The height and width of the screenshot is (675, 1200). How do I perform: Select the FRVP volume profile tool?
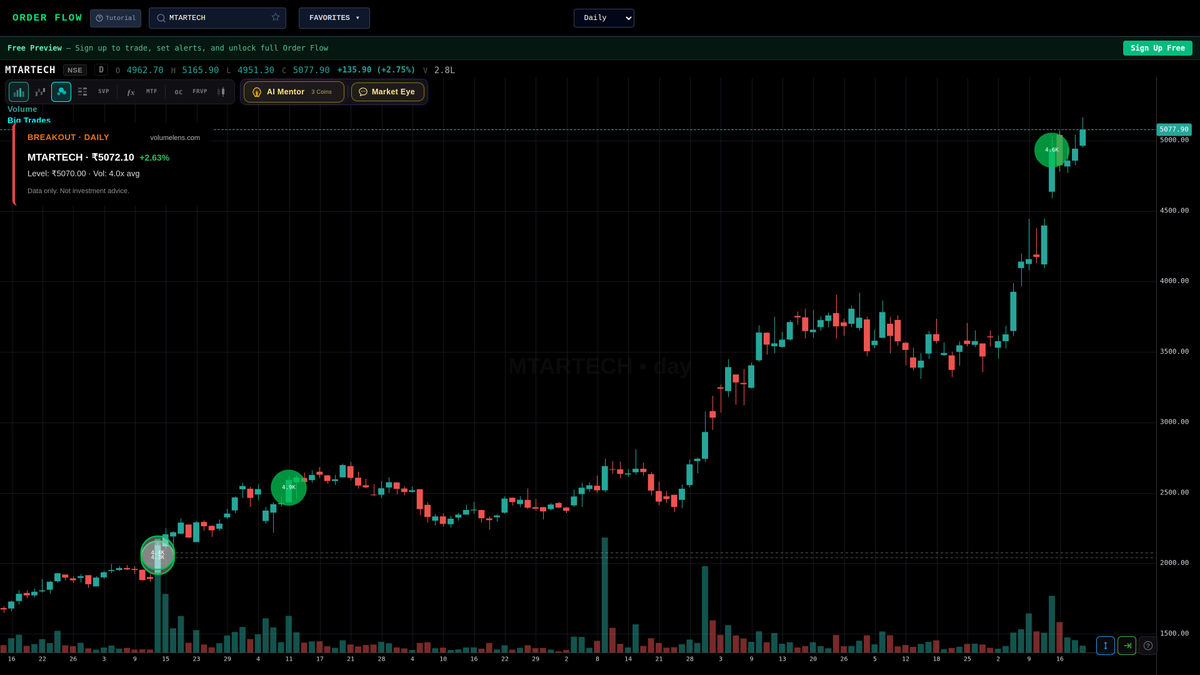pyautogui.click(x=200, y=91)
